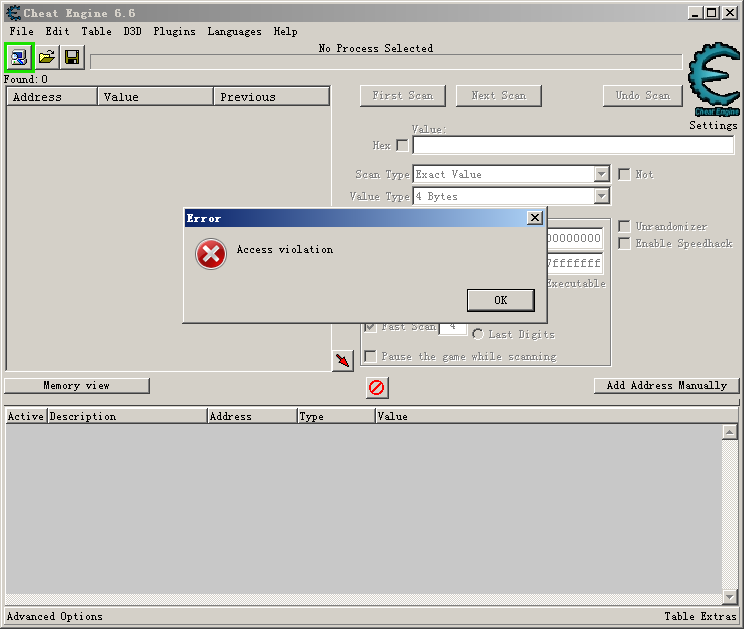Click the "Access violation" message
This screenshot has width=744, height=629.
[x=285, y=250]
